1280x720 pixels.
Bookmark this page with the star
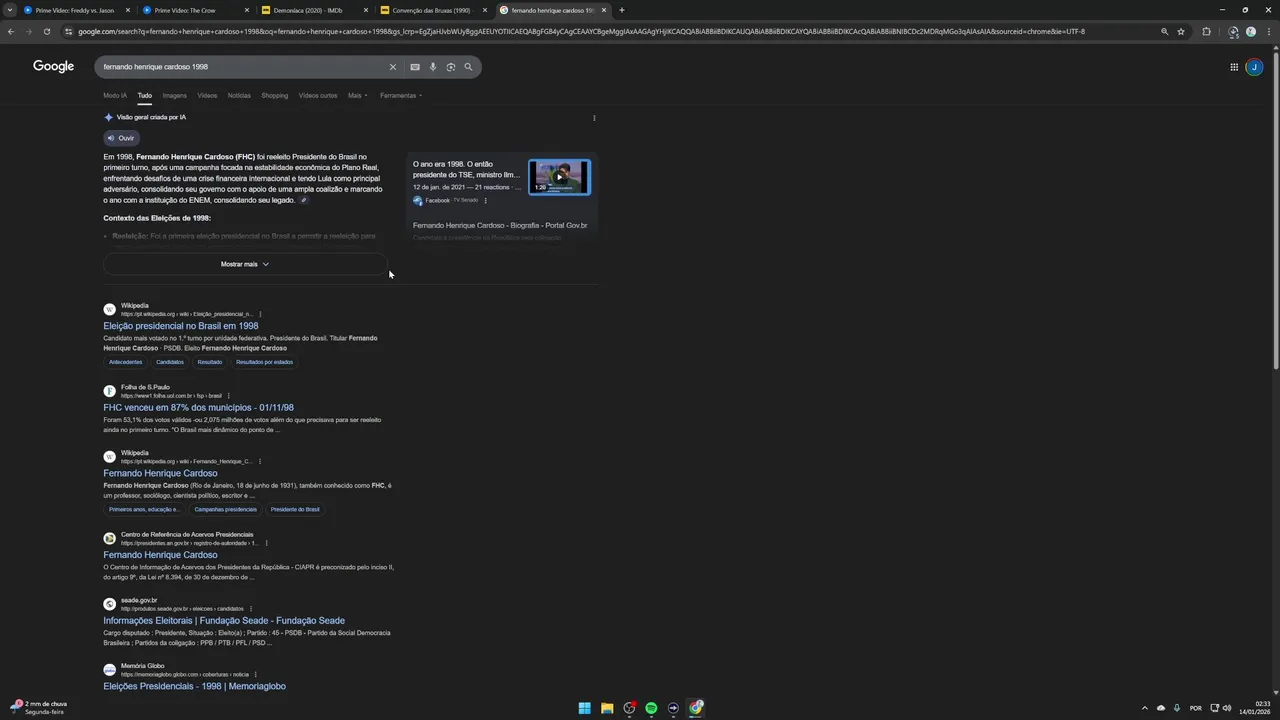pyautogui.click(x=1181, y=32)
